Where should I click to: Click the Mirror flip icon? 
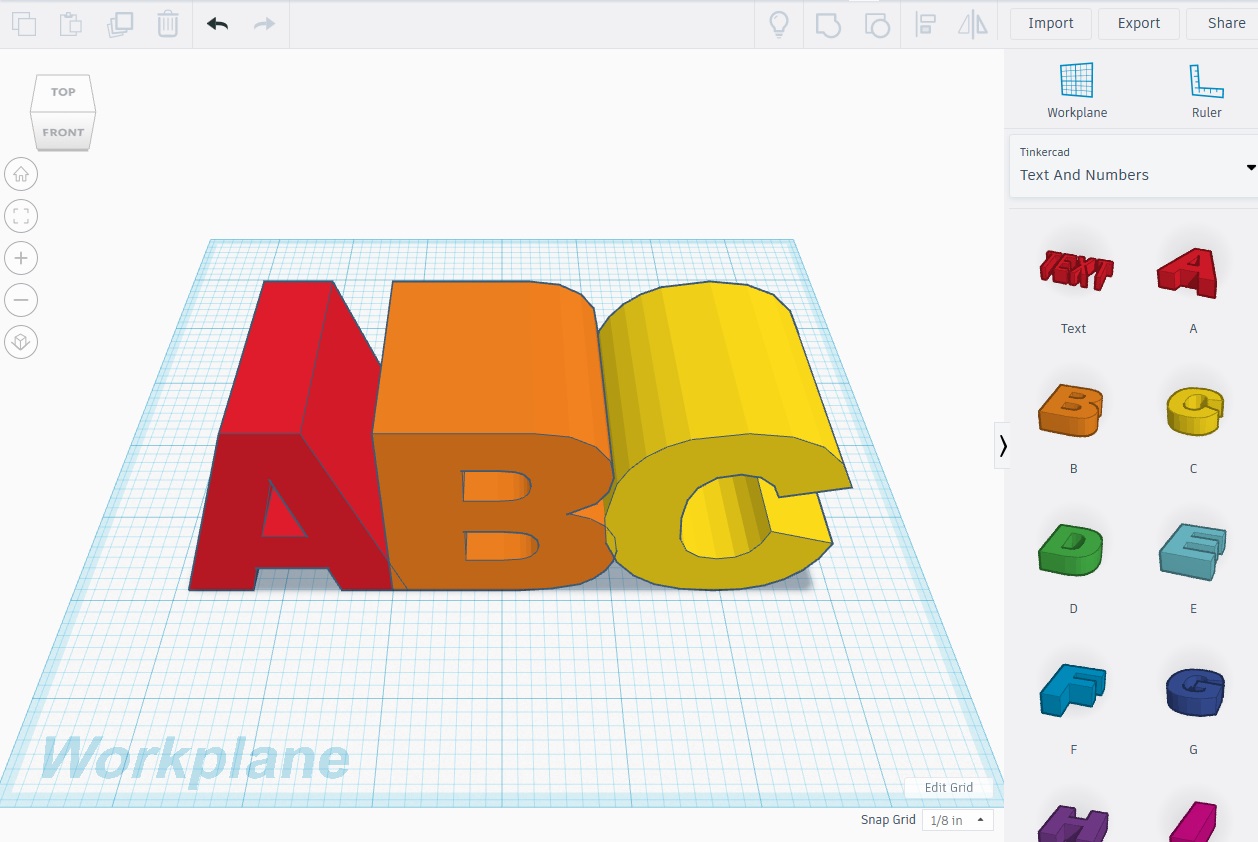973,25
